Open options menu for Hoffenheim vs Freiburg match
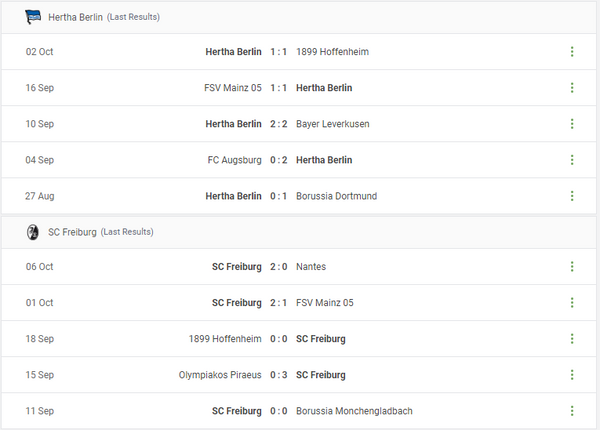Screen dimensions: 600x430 [572, 339]
